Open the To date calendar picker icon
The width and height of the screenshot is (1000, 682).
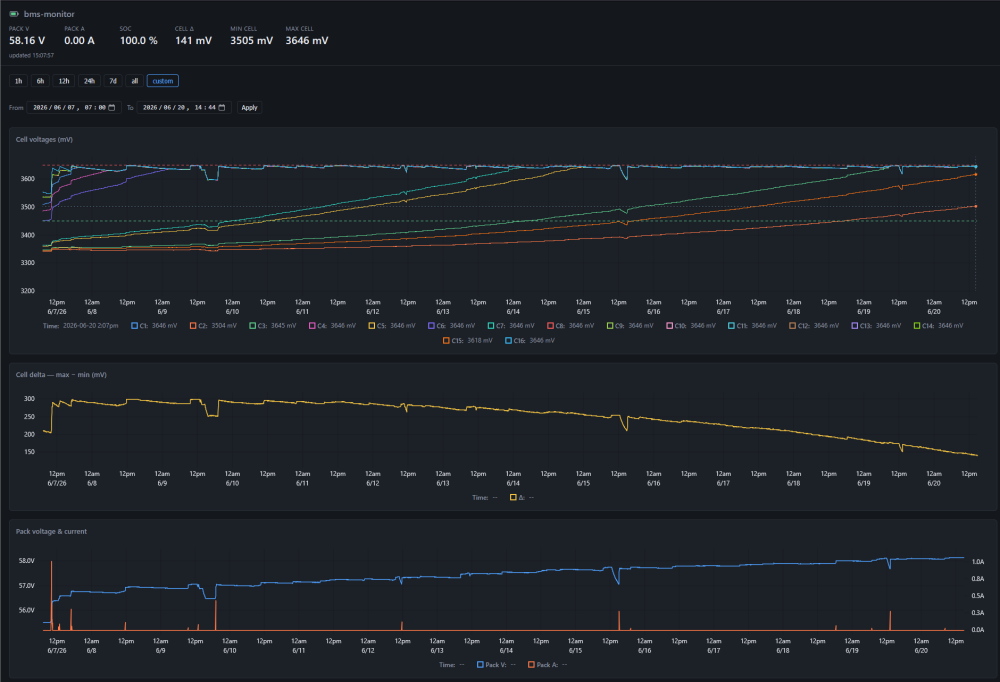pos(222,107)
